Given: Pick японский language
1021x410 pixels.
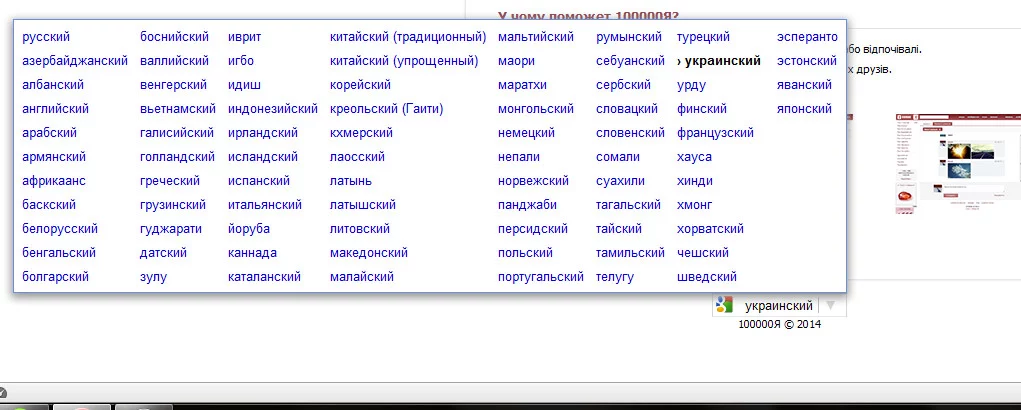Looking at the screenshot, I should pos(804,109).
